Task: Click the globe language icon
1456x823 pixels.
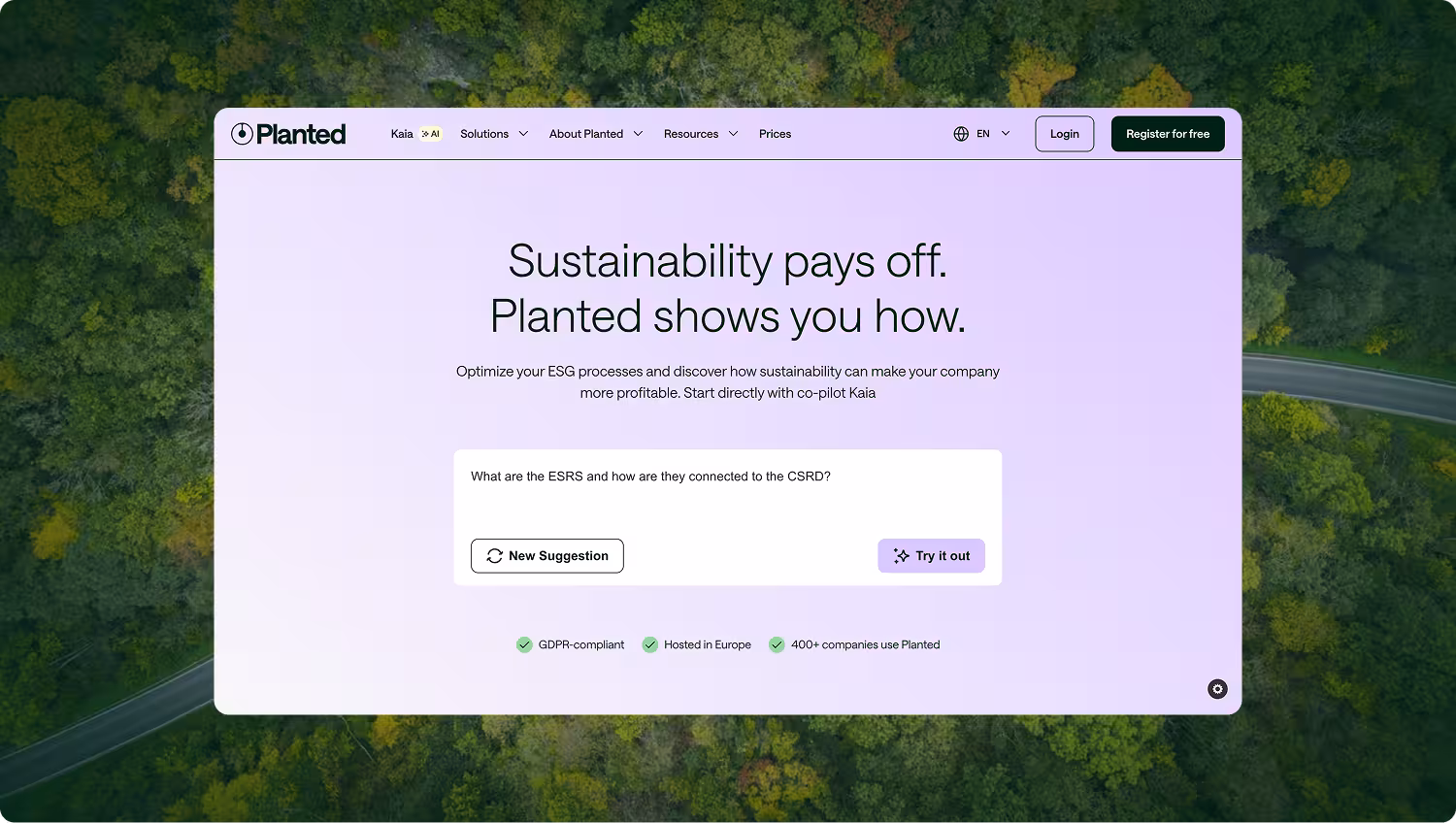Action: 961,134
